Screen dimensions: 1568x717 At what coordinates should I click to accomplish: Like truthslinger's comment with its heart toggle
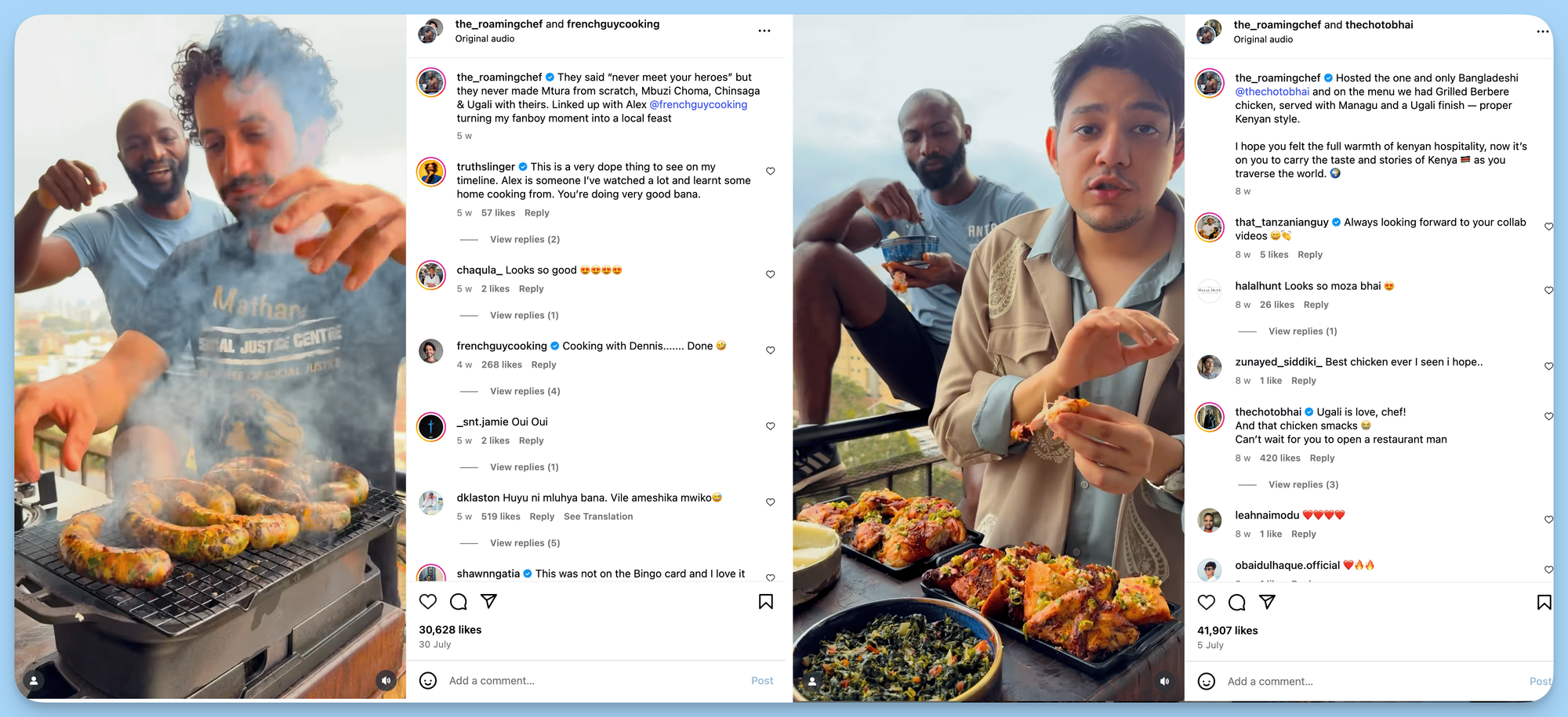point(770,171)
